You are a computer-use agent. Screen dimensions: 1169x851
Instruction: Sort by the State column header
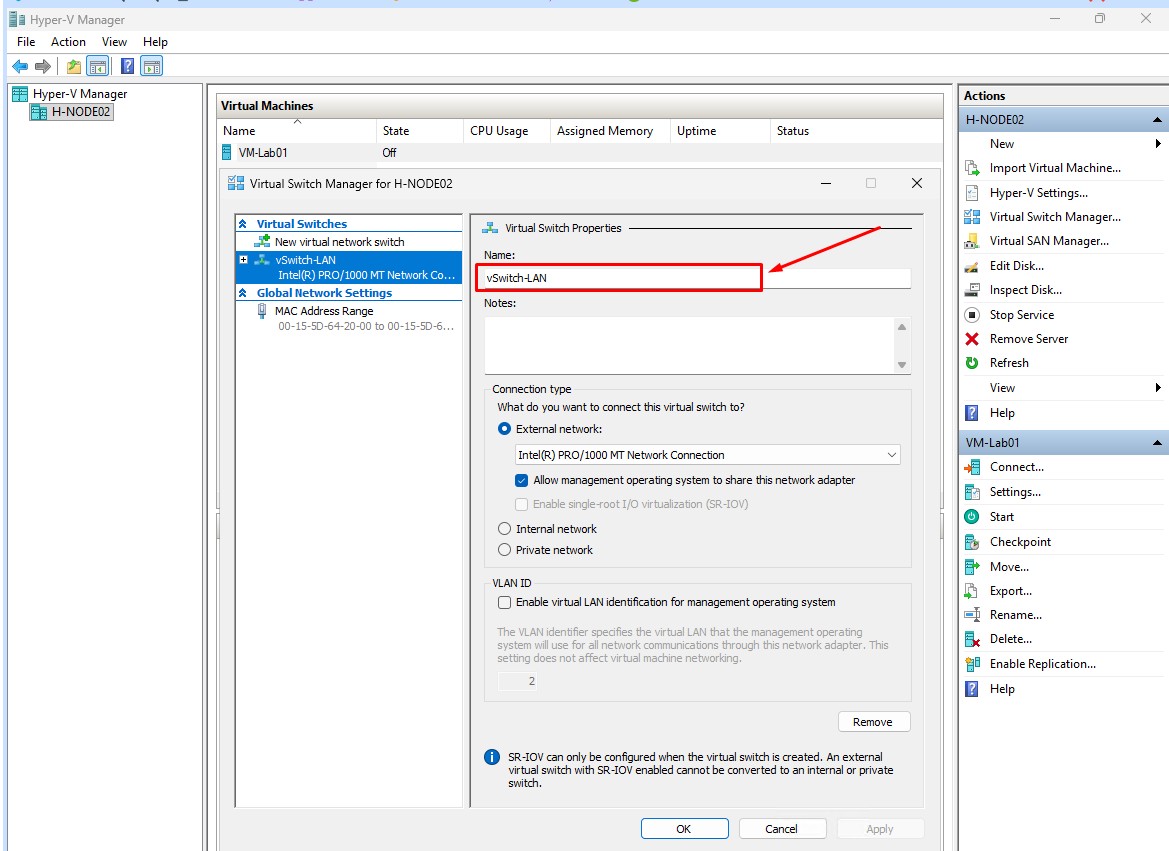(x=420, y=131)
